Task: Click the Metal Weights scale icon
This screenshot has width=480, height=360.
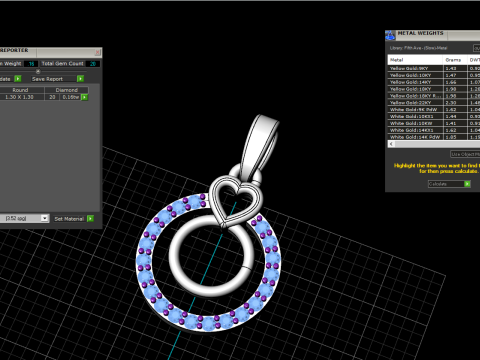Action: (390, 35)
